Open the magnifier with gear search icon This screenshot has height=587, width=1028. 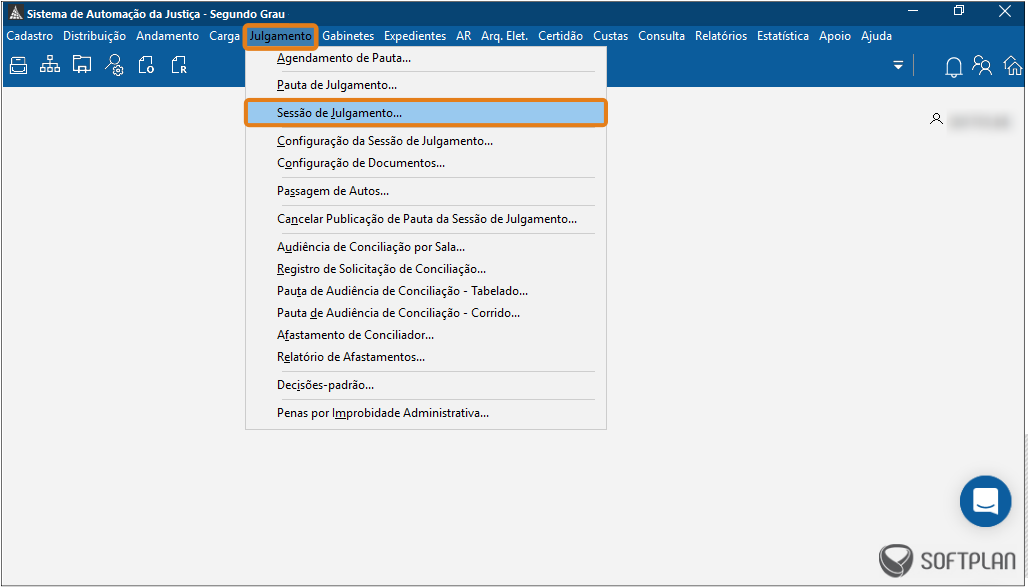coord(115,66)
